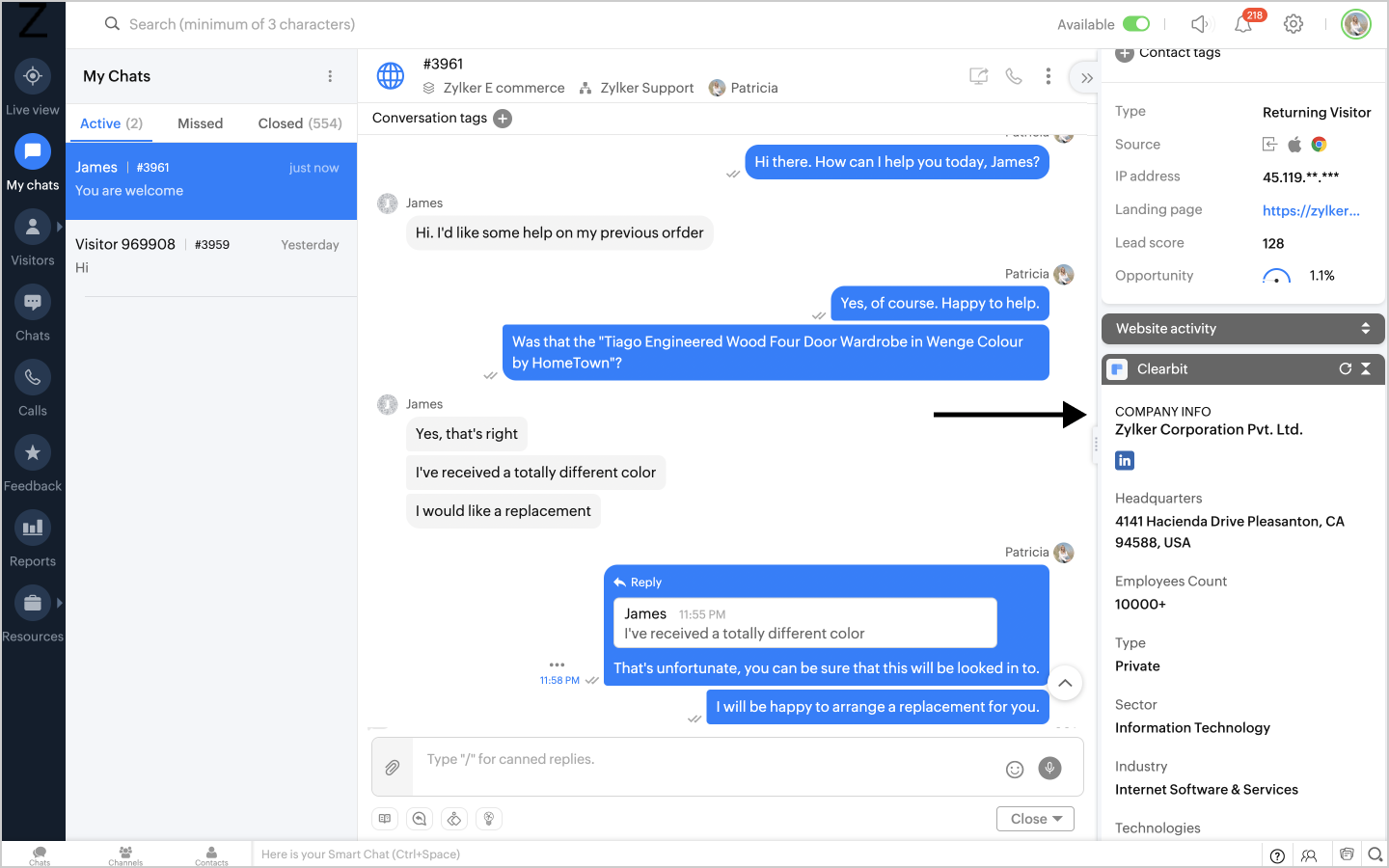
Task: Open the user profile avatar
Action: click(1356, 24)
